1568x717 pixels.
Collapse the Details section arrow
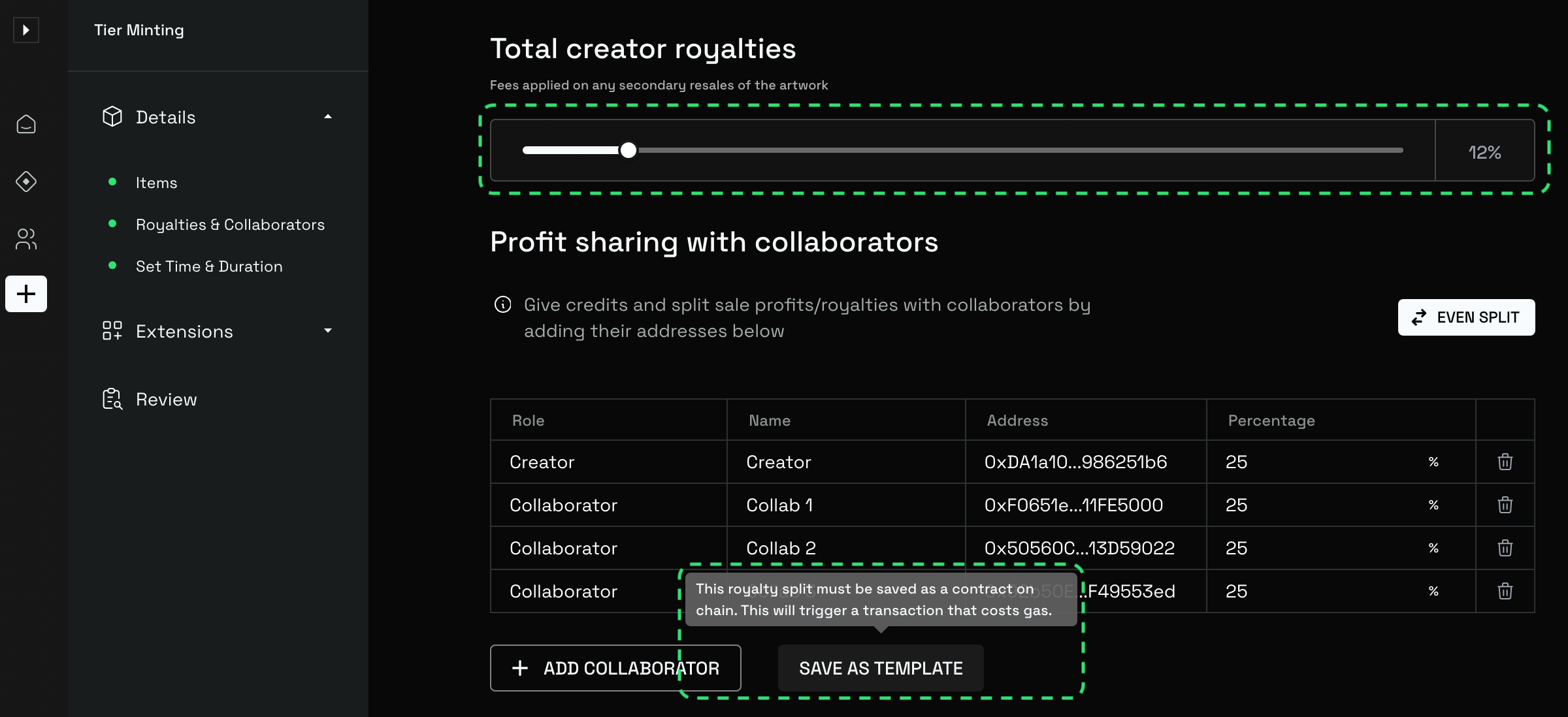tap(328, 117)
